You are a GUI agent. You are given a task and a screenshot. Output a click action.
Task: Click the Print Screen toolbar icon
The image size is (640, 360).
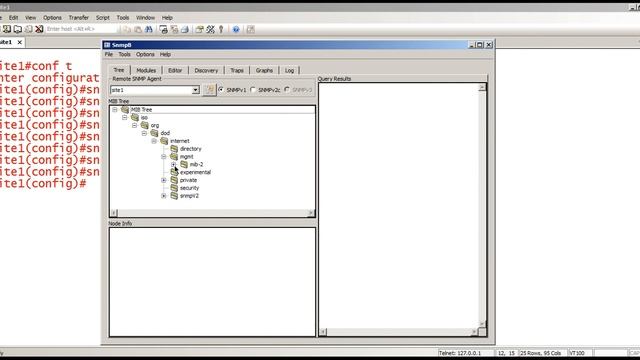164,29
